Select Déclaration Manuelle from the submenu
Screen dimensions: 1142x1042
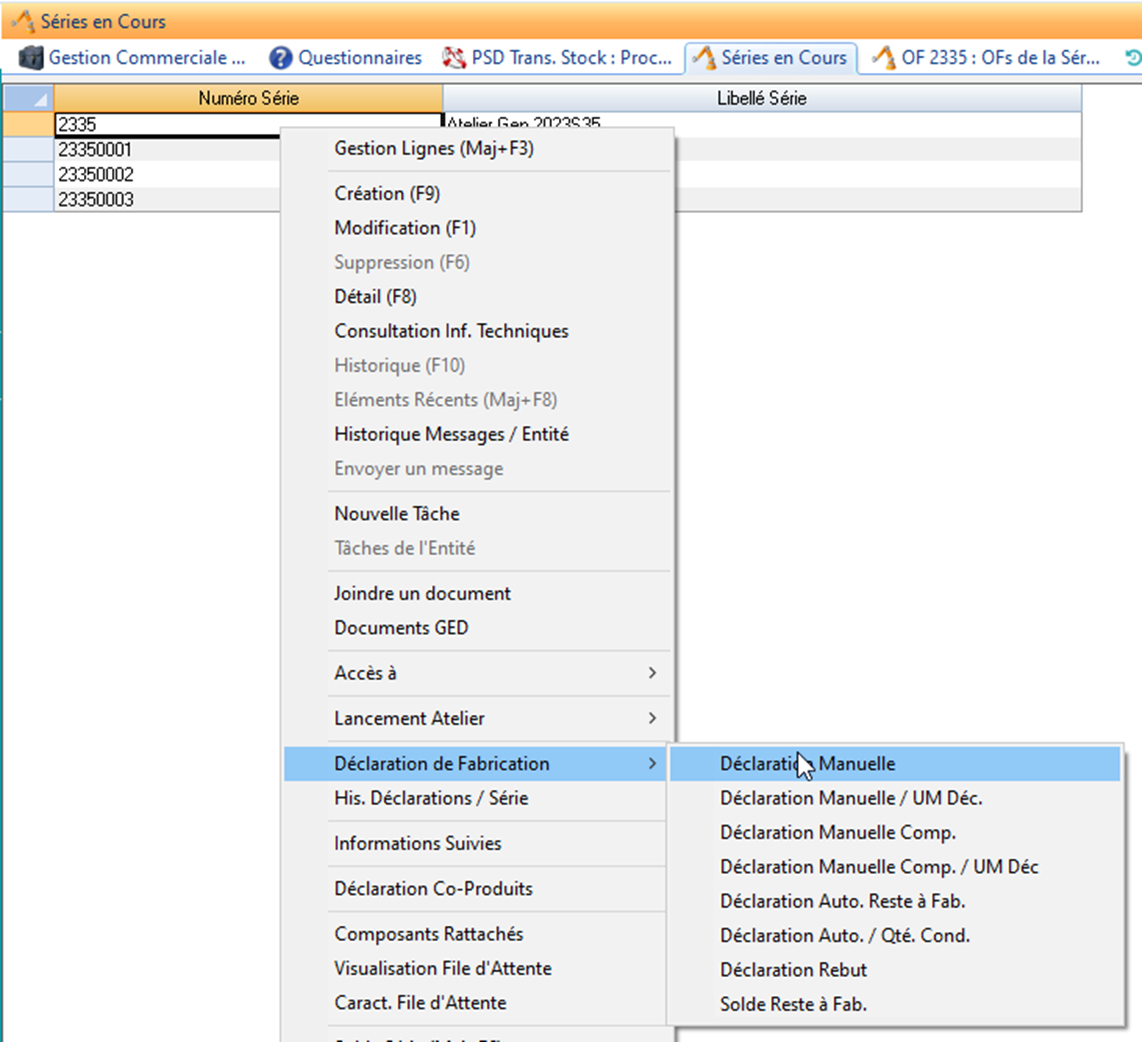point(807,764)
